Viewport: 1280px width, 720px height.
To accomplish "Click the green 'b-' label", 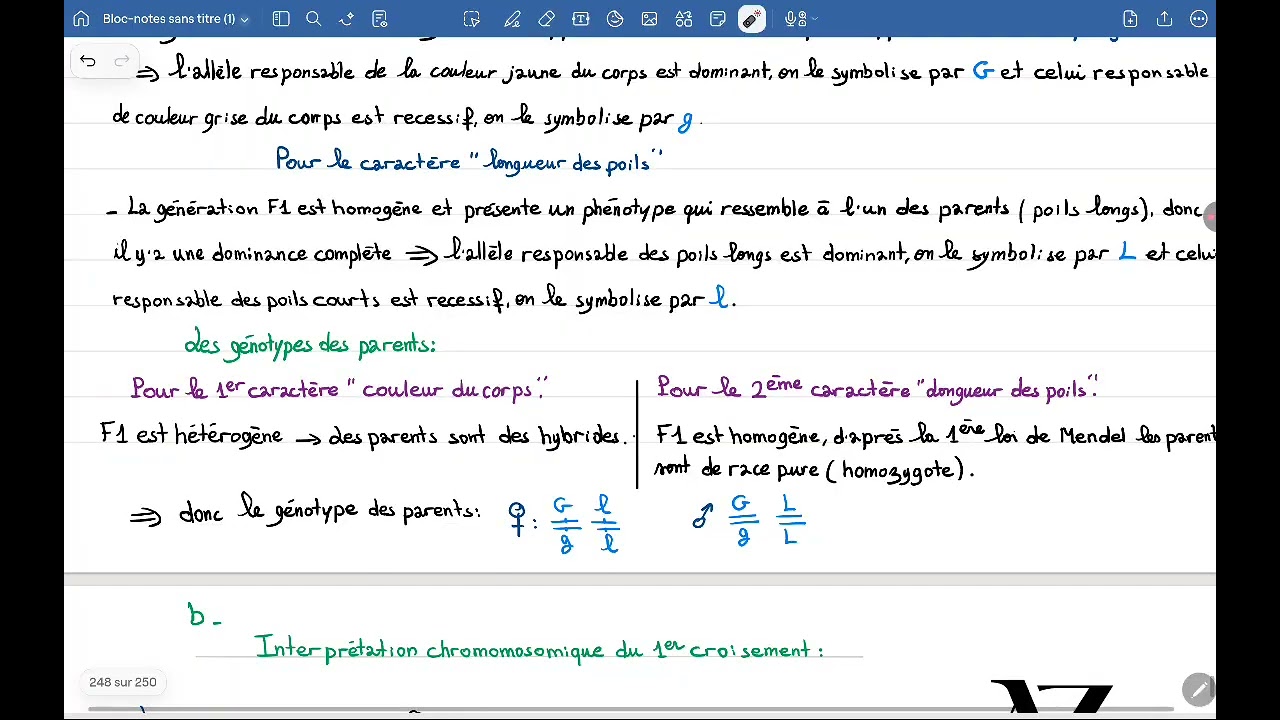I will pos(203,616).
